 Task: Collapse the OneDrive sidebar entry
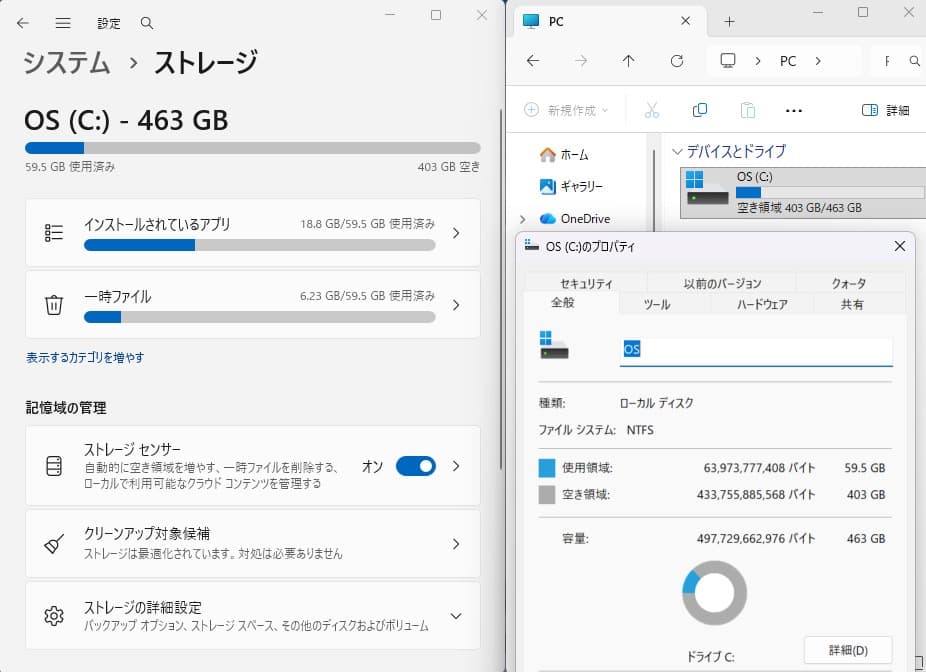coord(521,218)
